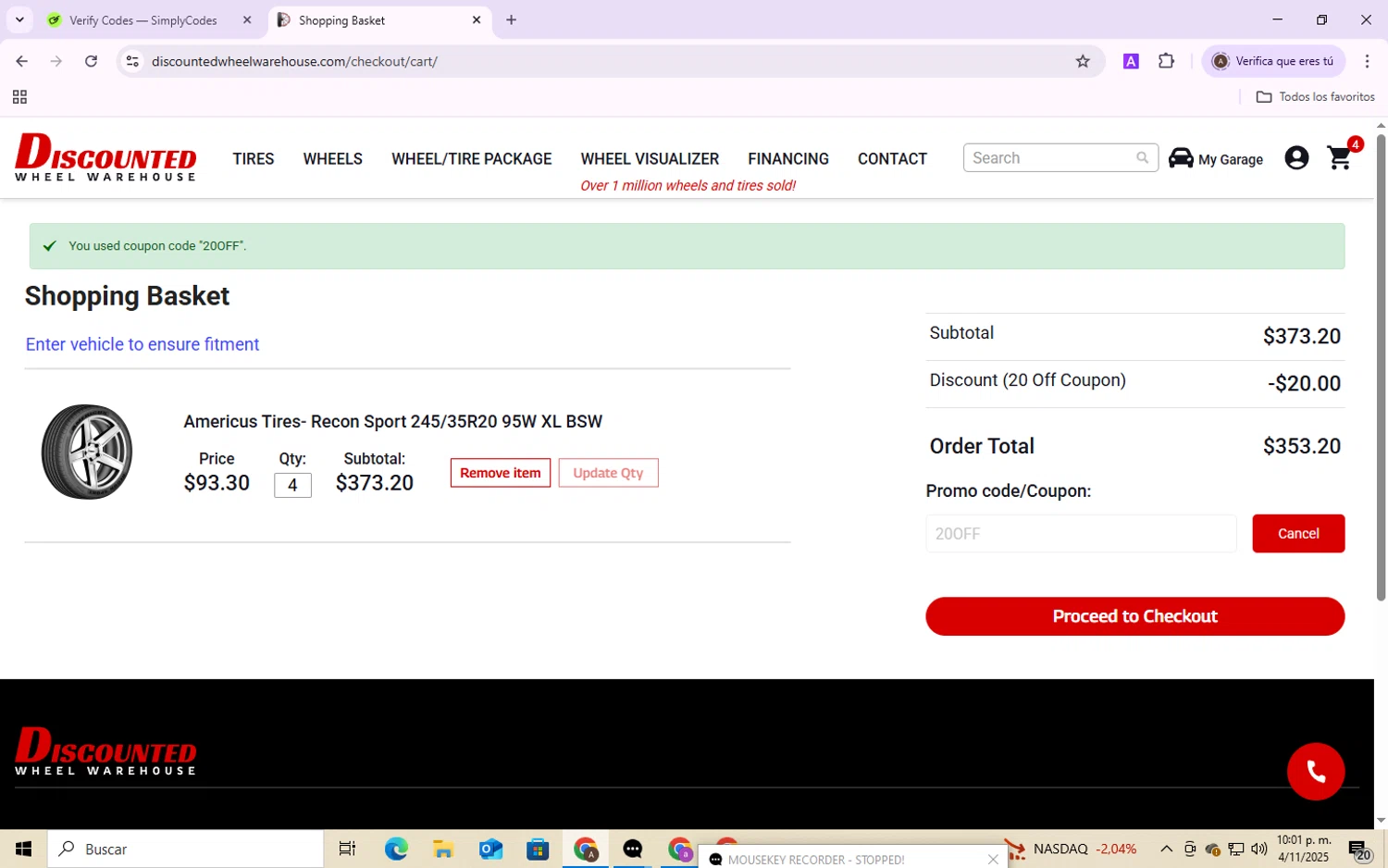The image size is (1388, 868).
Task: Open the tab search dropdown arrow
Action: (19, 19)
